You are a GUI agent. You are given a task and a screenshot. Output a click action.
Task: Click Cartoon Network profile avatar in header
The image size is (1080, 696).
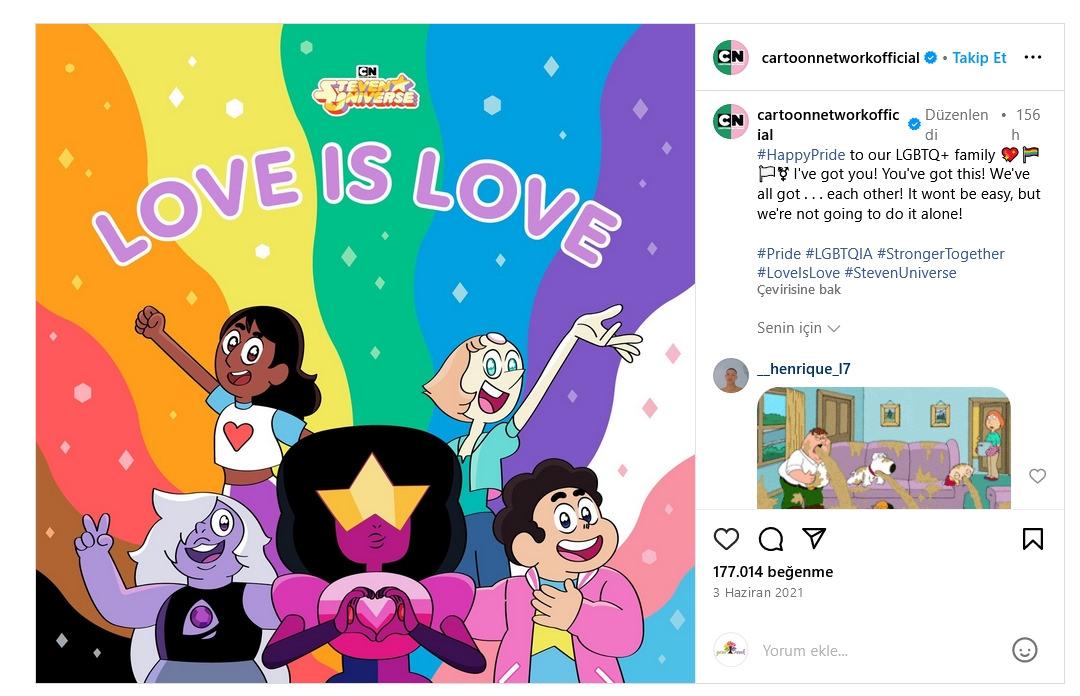731,57
